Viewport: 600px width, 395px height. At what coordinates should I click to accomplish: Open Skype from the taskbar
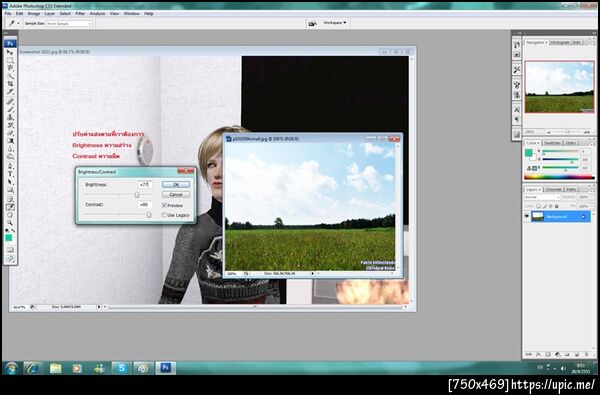tap(122, 368)
